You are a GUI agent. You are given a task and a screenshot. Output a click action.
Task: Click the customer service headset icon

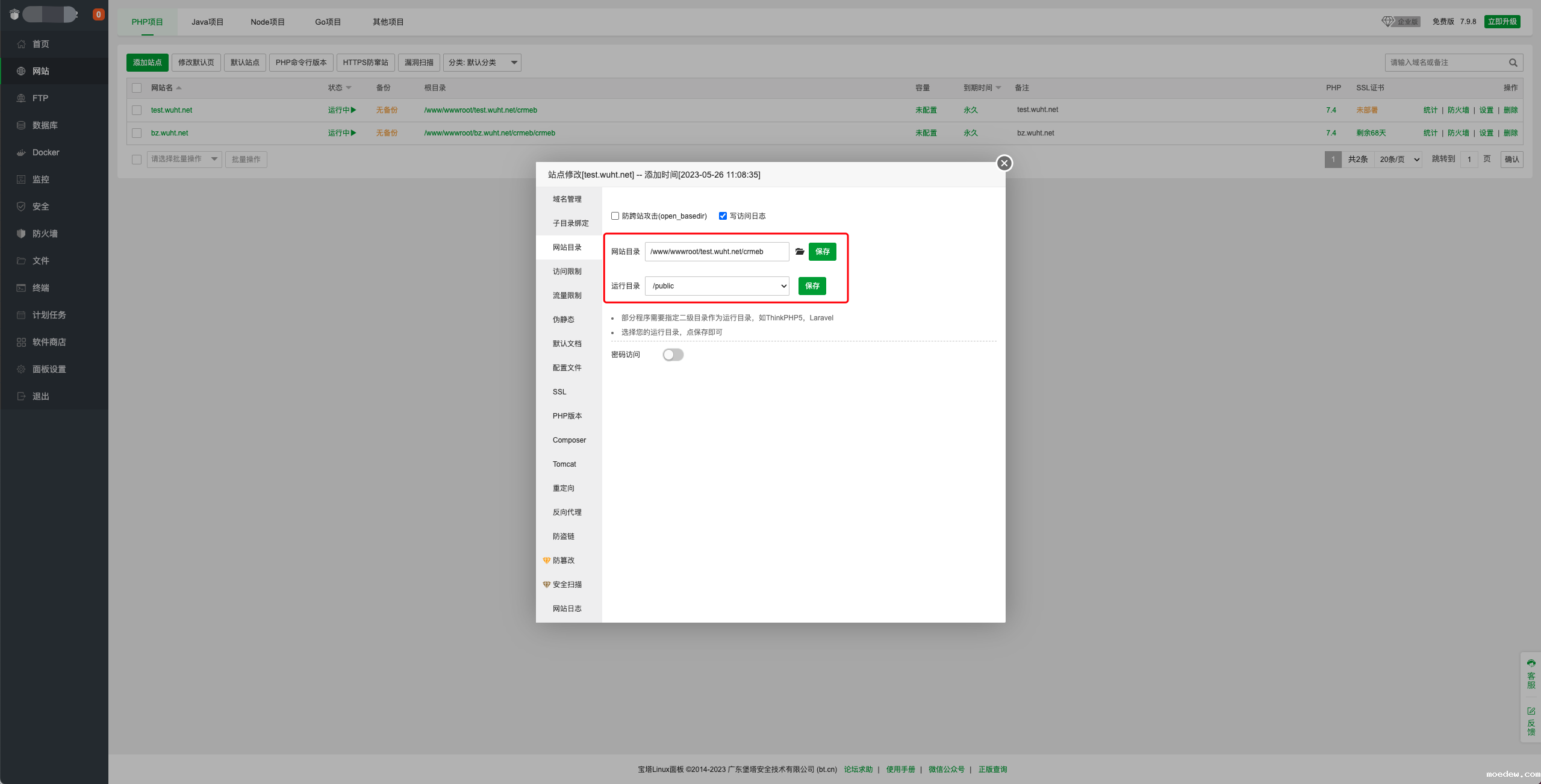pyautogui.click(x=1531, y=663)
